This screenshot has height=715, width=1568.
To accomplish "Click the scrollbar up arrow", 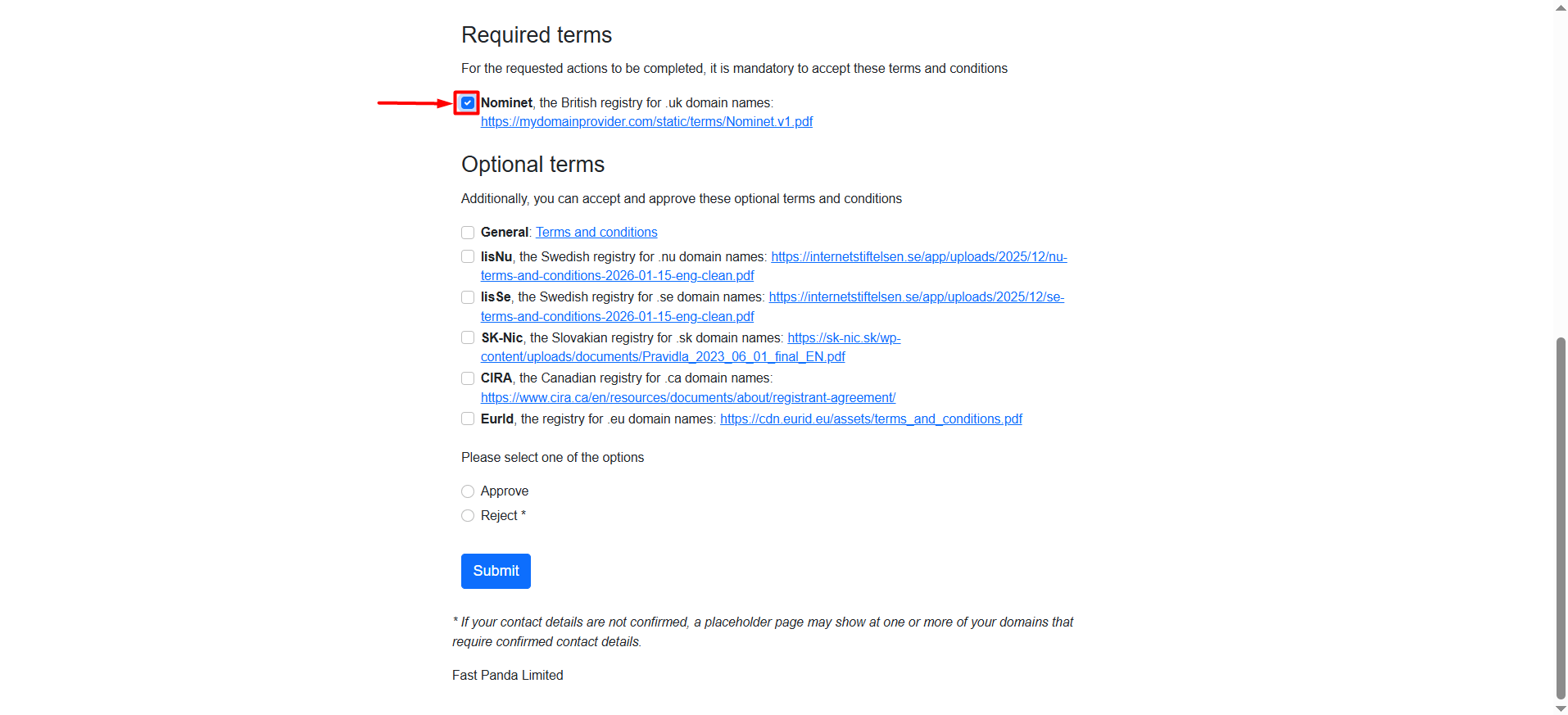I will pos(1561,7).
